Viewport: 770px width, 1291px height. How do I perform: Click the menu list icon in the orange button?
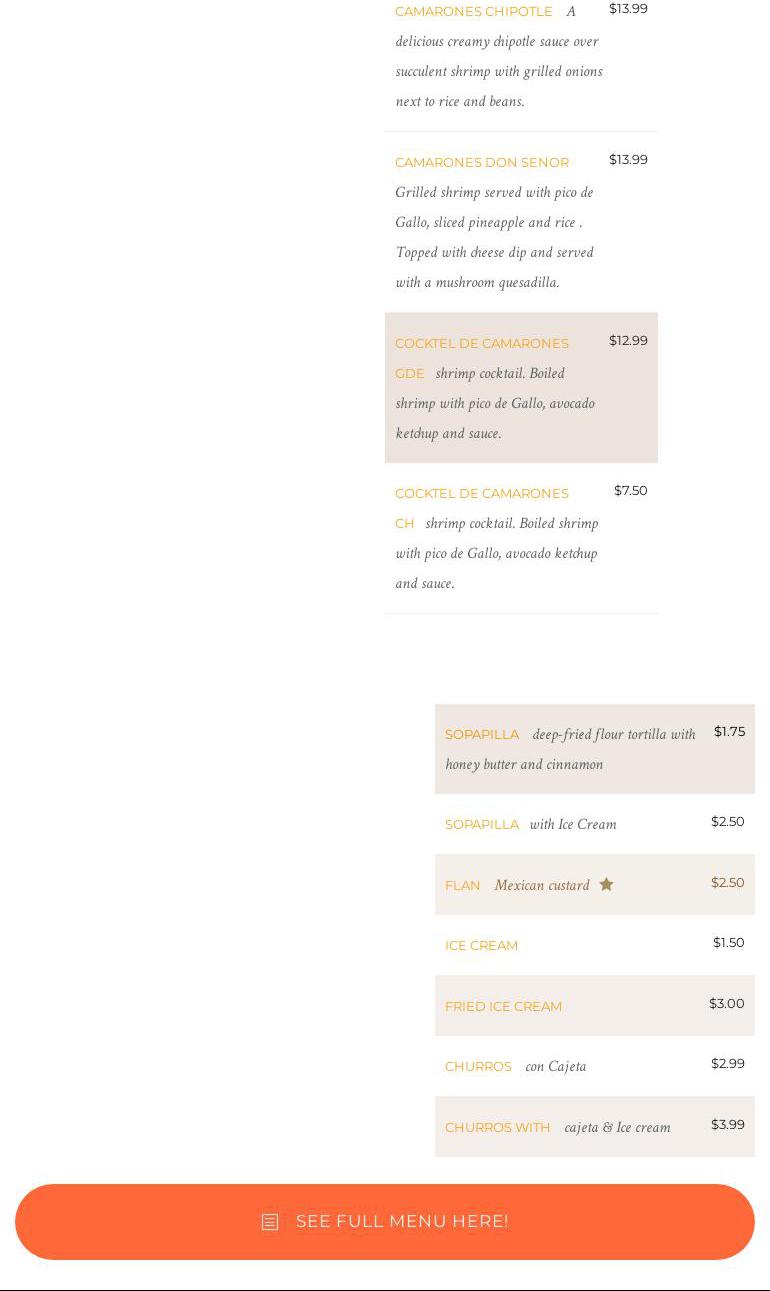pyautogui.click(x=270, y=1222)
